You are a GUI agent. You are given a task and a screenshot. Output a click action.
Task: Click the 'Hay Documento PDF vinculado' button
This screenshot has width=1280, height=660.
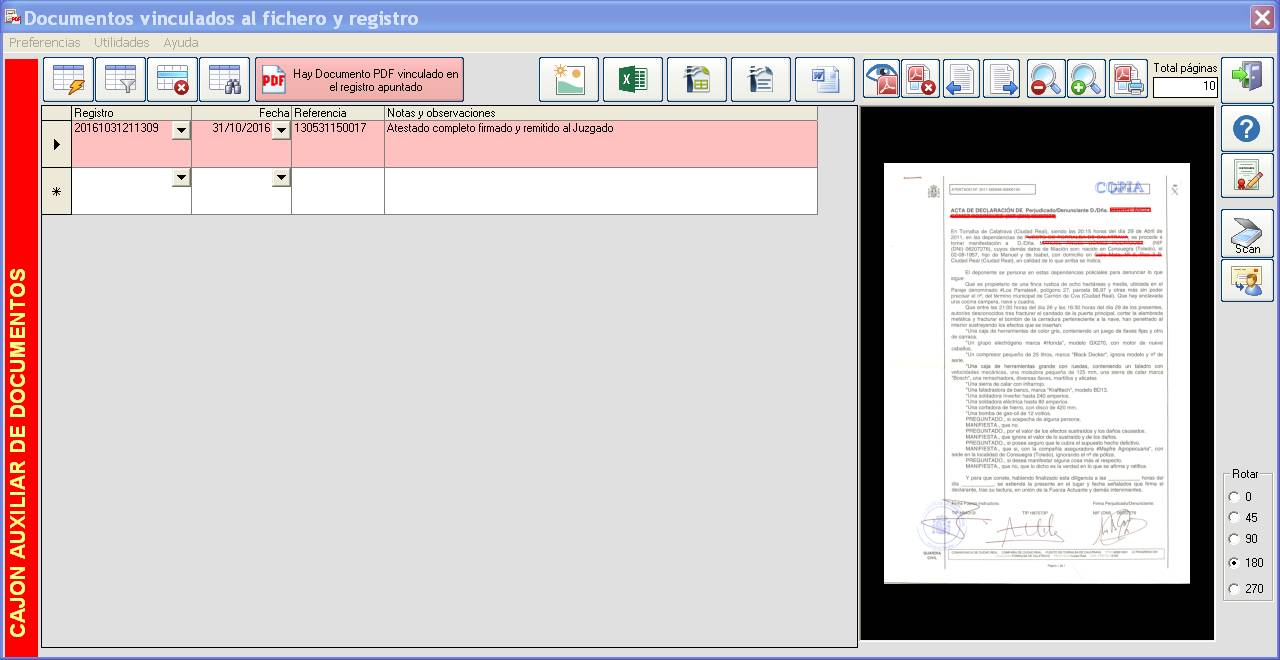[x=359, y=80]
